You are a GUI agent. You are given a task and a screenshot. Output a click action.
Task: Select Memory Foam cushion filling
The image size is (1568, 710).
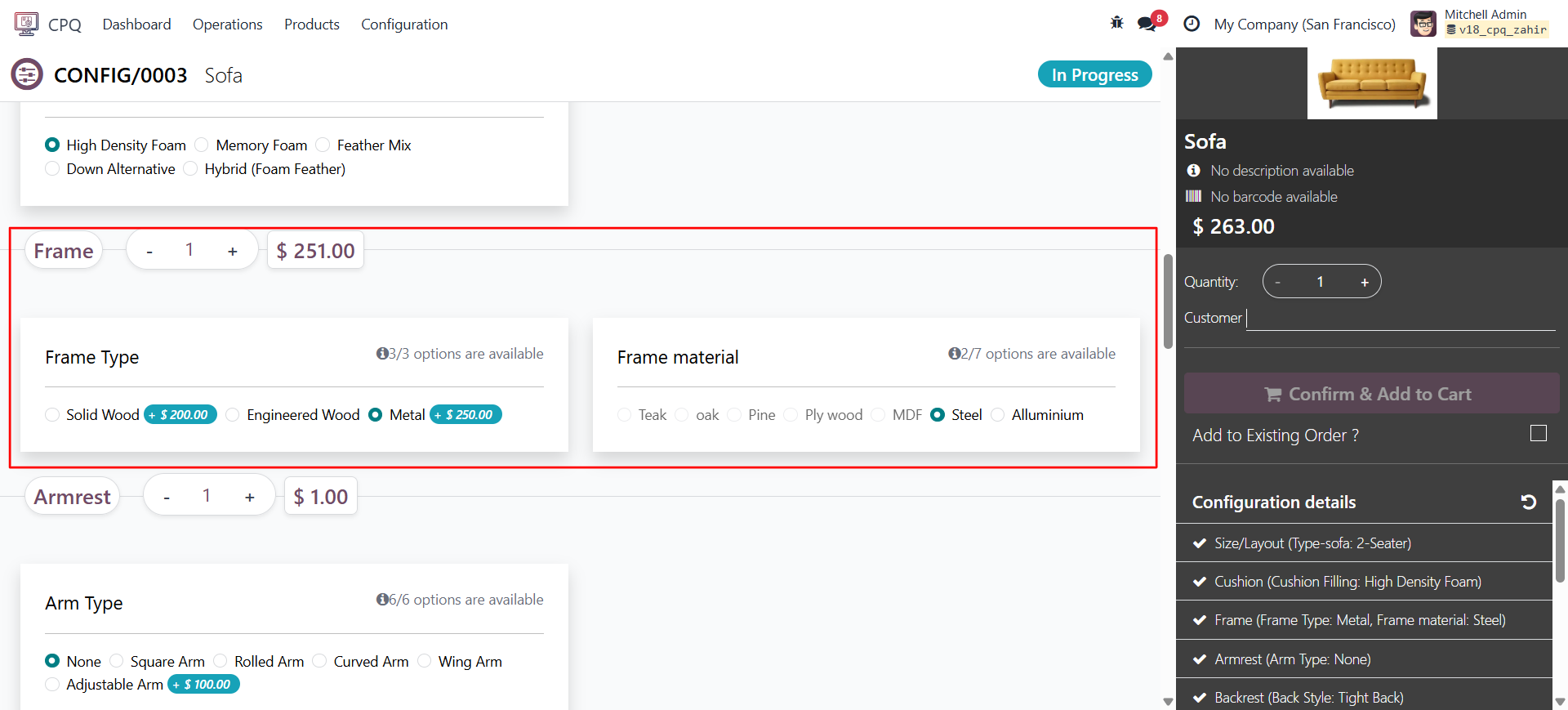(x=202, y=145)
